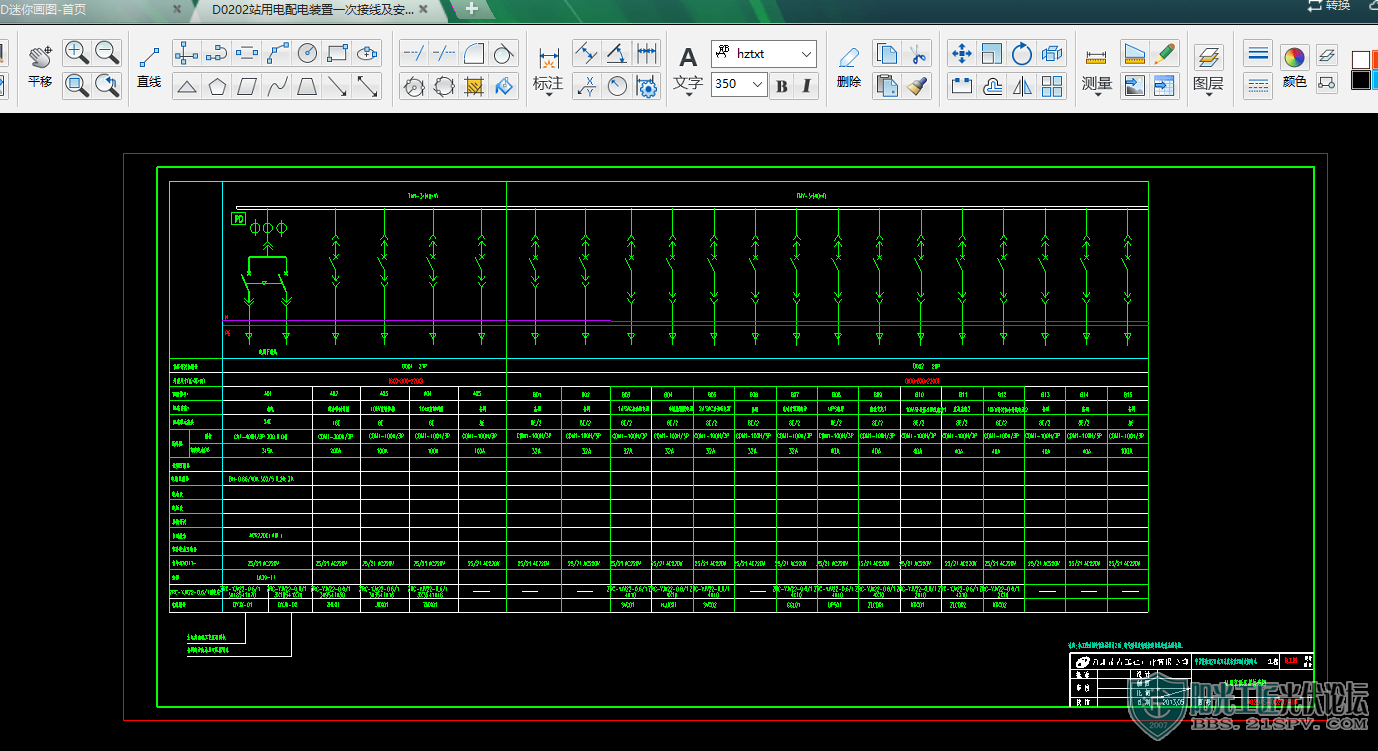This screenshot has width=1378, height=751.
Task: Click the insert image icon
Action: pos(1133,87)
